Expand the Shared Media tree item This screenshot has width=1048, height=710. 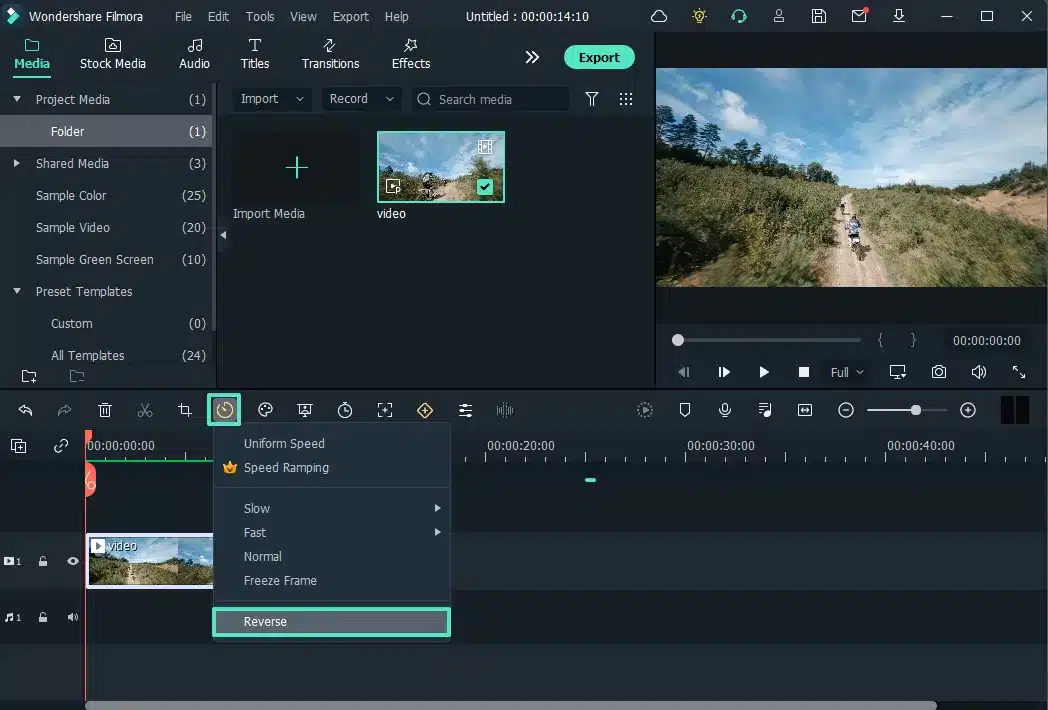[17, 163]
